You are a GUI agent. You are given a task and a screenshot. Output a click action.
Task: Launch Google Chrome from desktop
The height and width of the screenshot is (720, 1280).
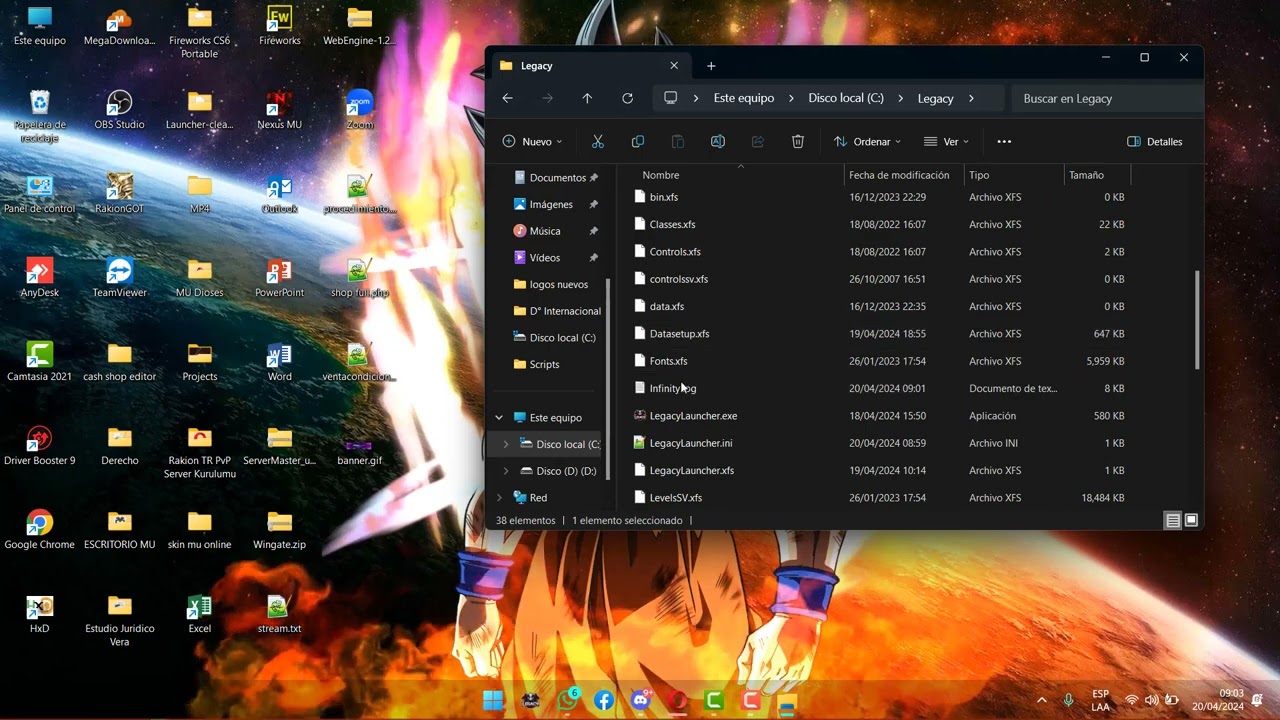(x=40, y=529)
